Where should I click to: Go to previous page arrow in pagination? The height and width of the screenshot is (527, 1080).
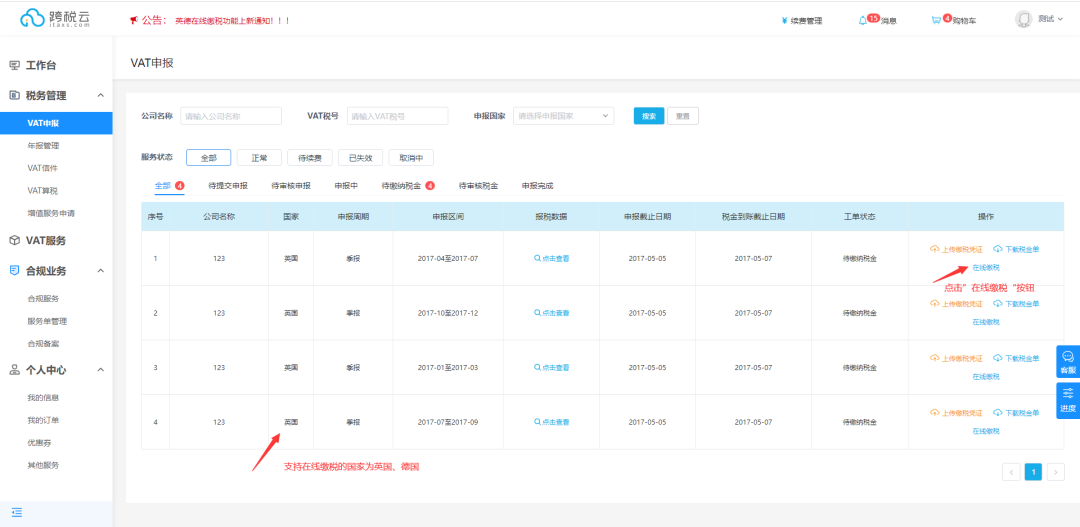click(1011, 471)
